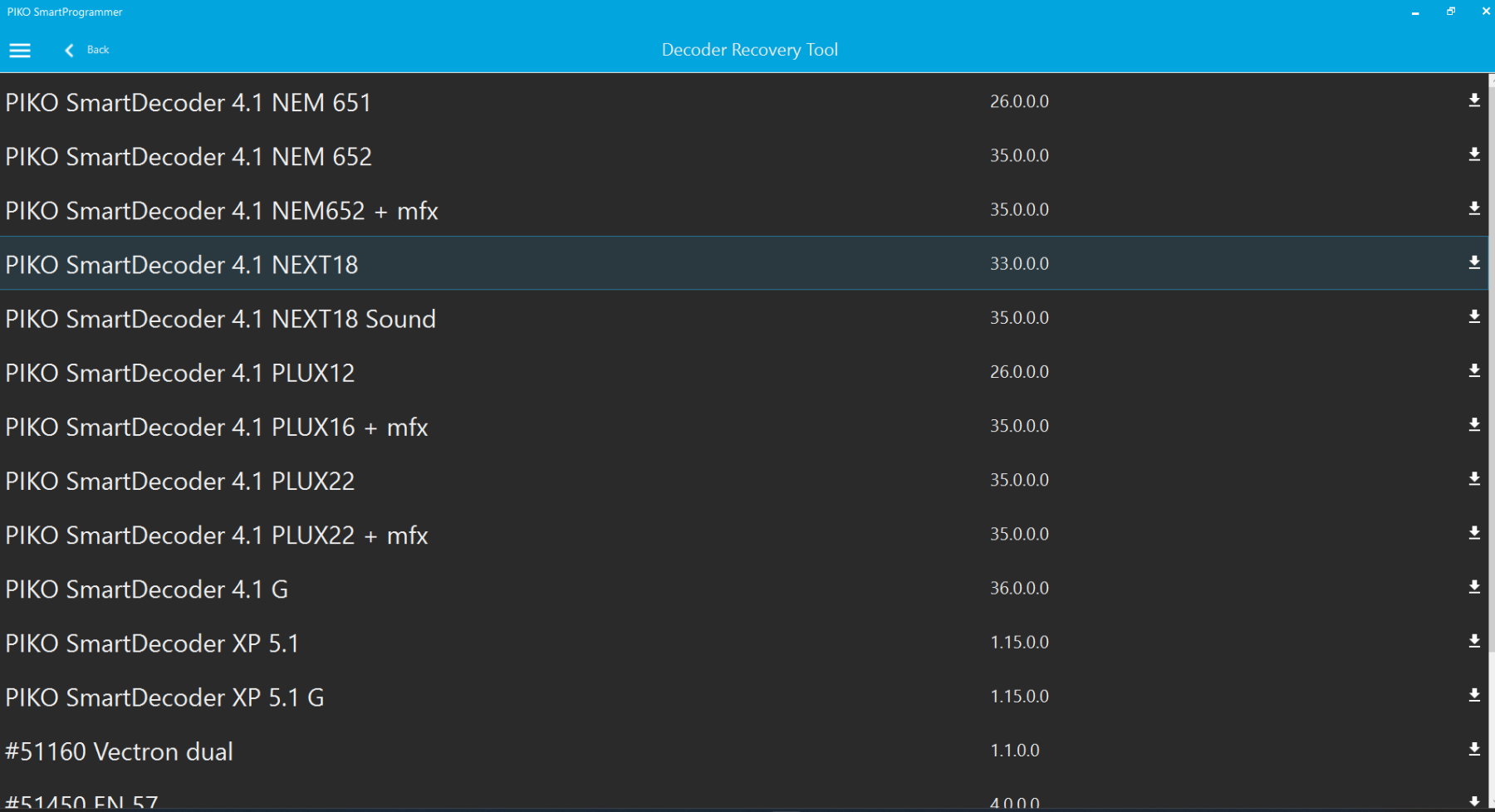Click version 26.0.0.0 of NEM 651

pos(1019,101)
